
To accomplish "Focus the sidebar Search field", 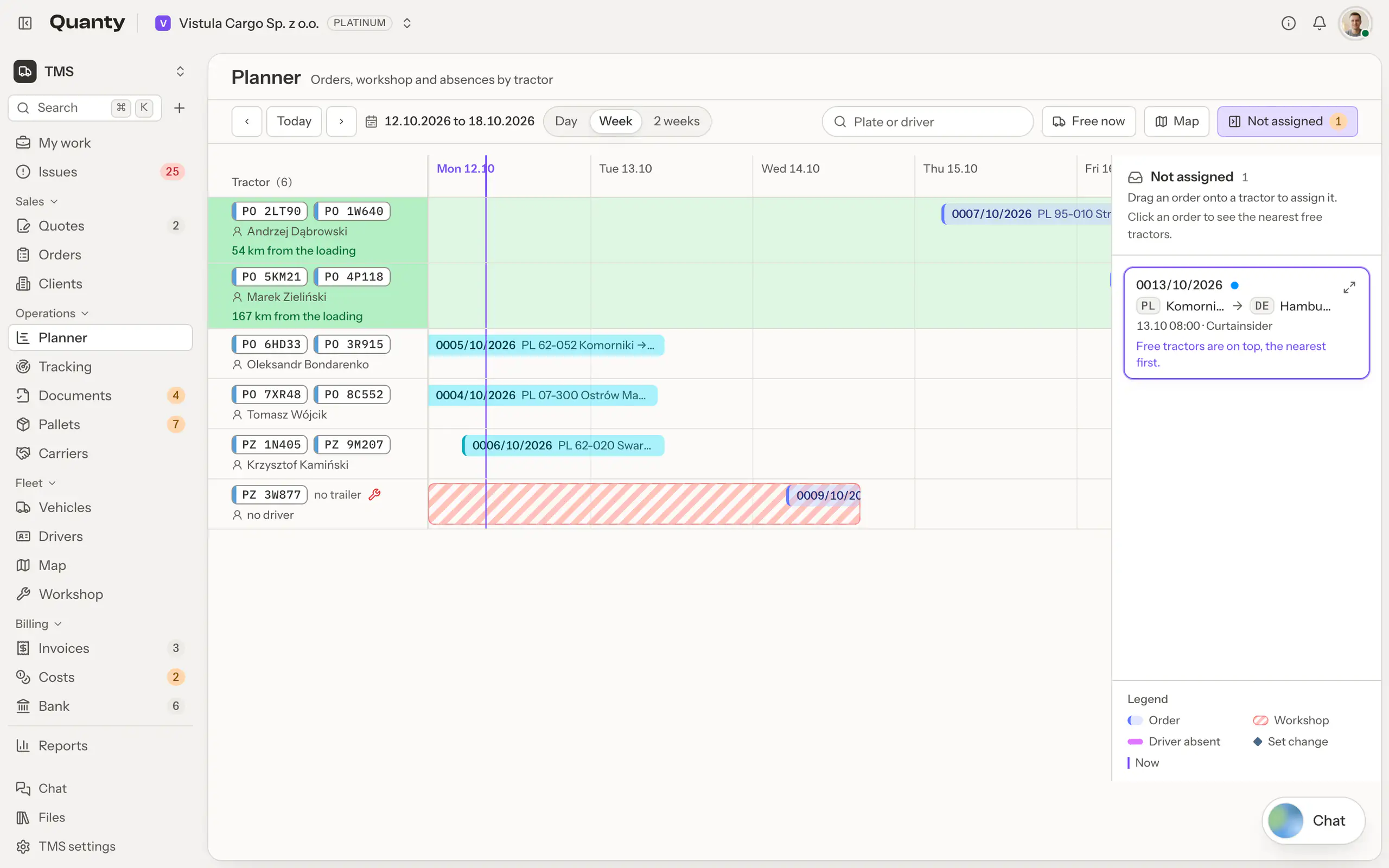I will click(85, 108).
